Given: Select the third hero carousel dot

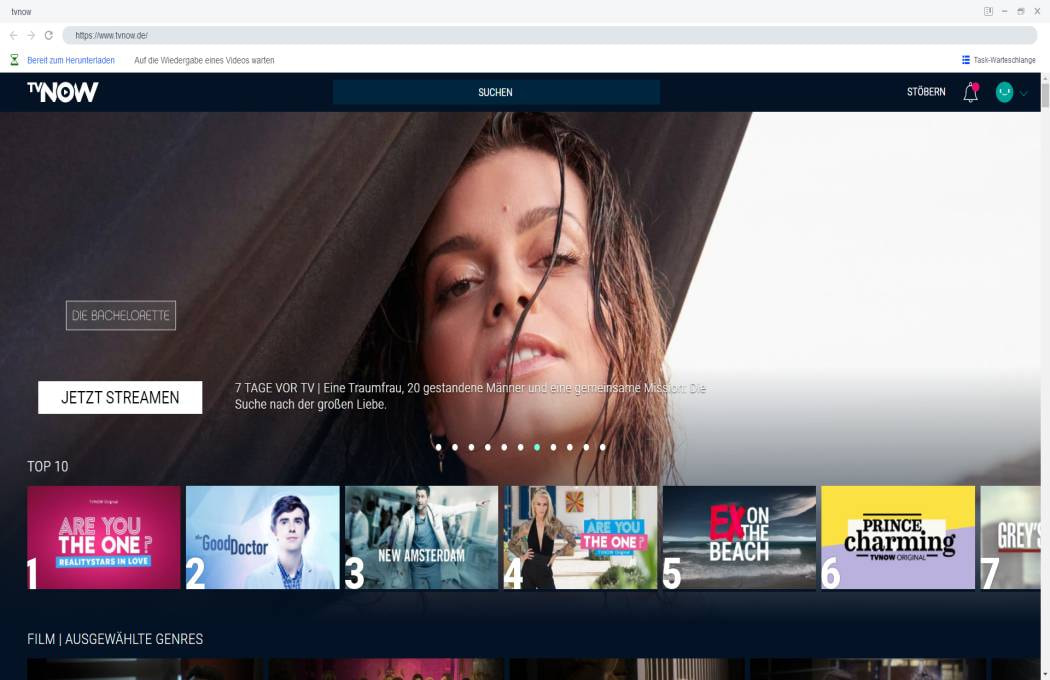Looking at the screenshot, I should tap(471, 447).
